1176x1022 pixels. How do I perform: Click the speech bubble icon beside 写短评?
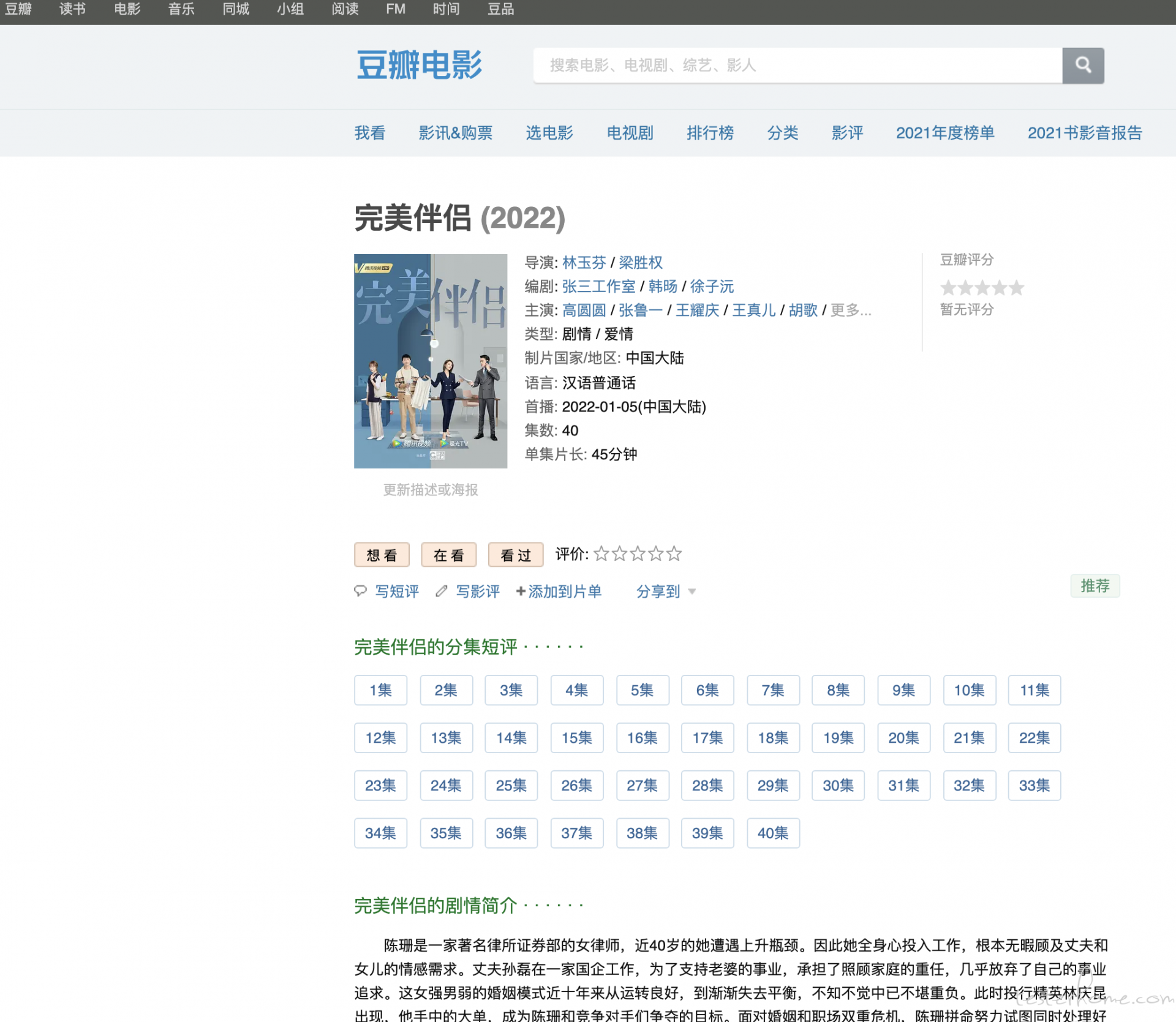pos(360,591)
